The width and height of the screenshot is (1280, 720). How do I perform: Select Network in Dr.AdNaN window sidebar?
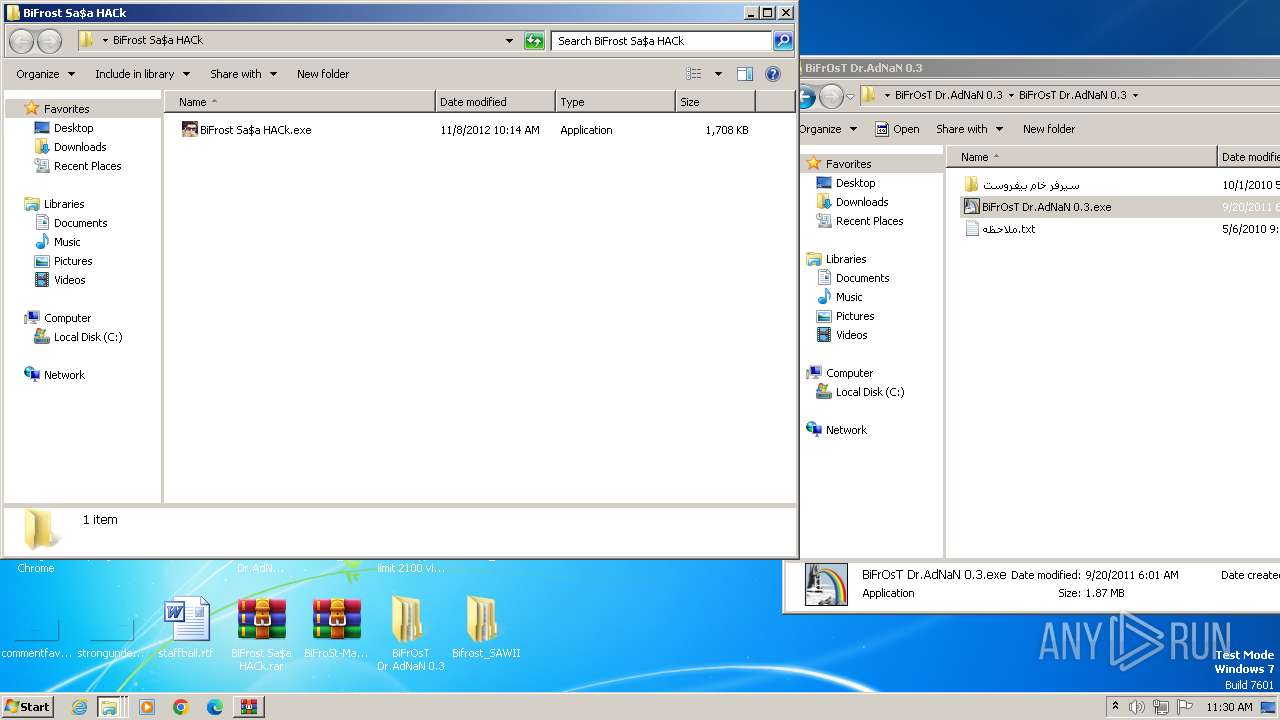pyautogui.click(x=846, y=430)
